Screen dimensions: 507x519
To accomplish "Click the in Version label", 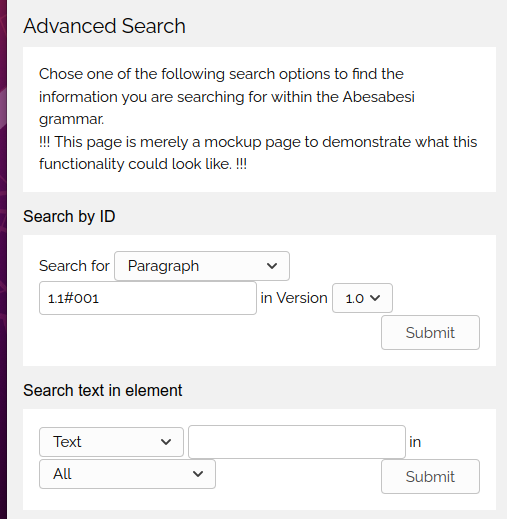I will 294,298.
